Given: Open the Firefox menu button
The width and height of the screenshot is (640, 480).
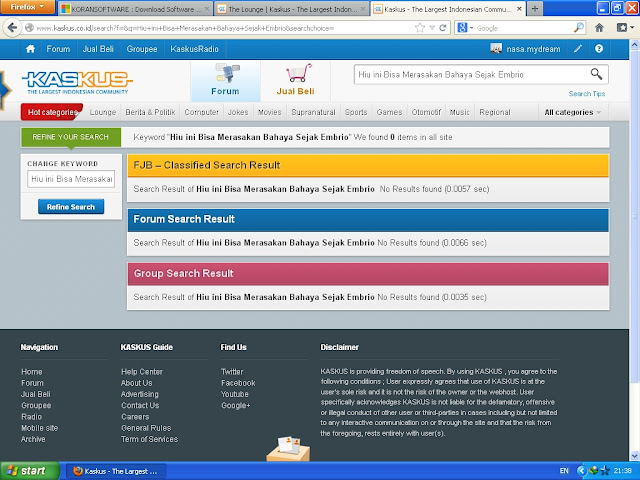Looking at the screenshot, I should (x=27, y=7).
